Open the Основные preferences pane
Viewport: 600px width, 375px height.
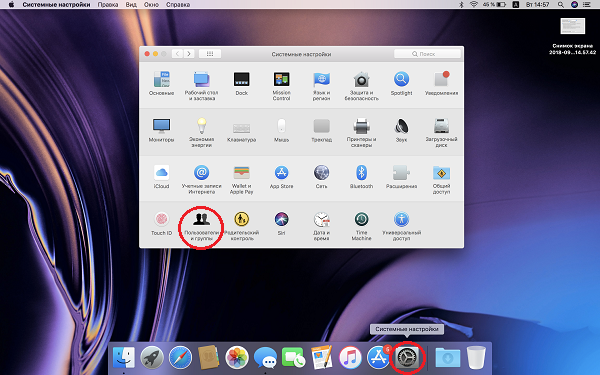(x=161, y=83)
